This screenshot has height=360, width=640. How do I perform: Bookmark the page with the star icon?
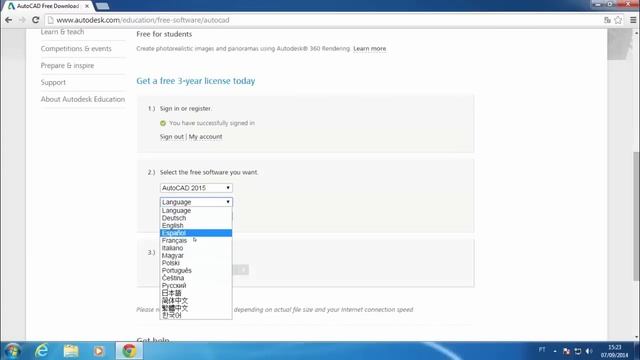point(618,20)
